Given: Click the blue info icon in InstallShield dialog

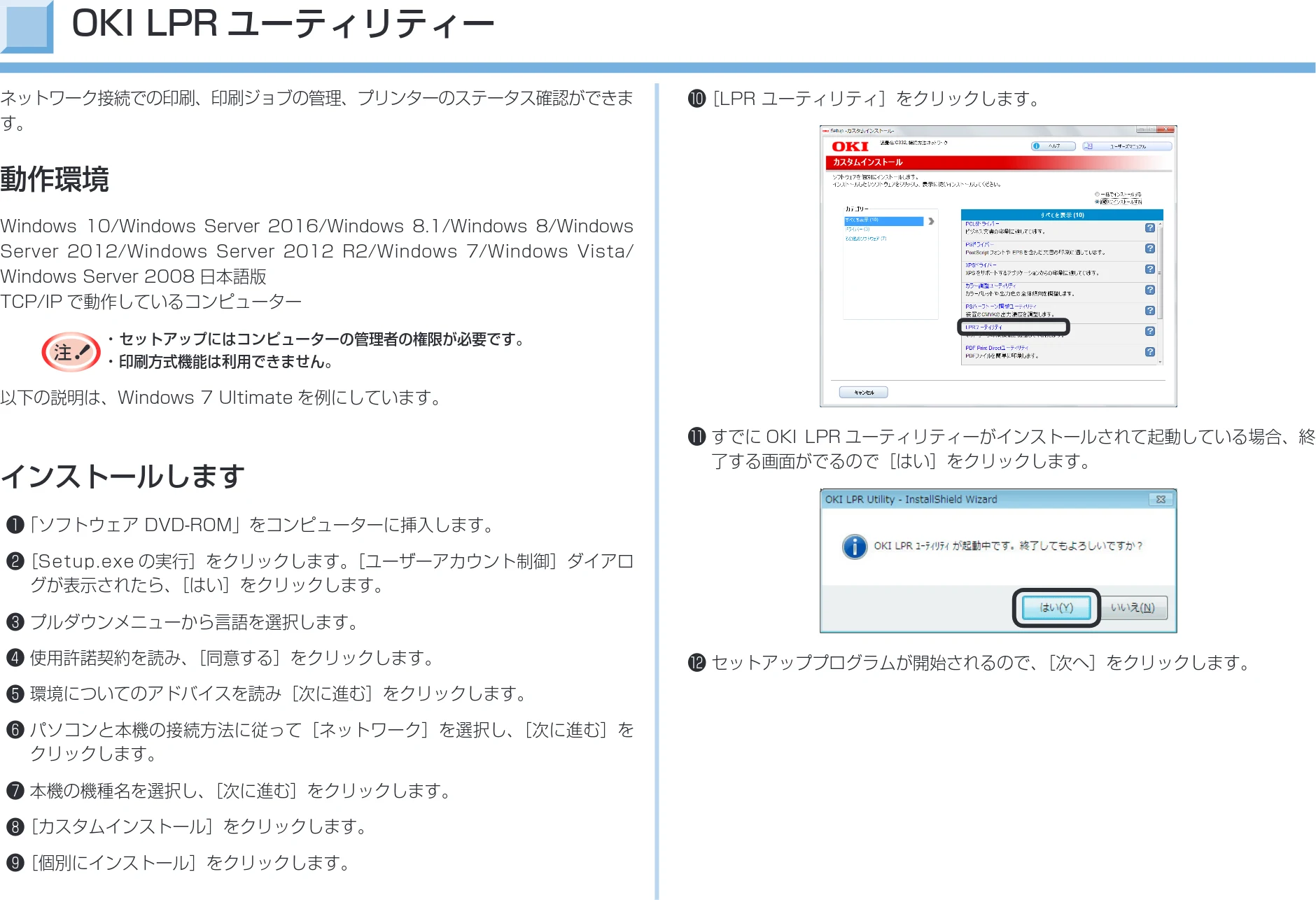Looking at the screenshot, I should (854, 546).
